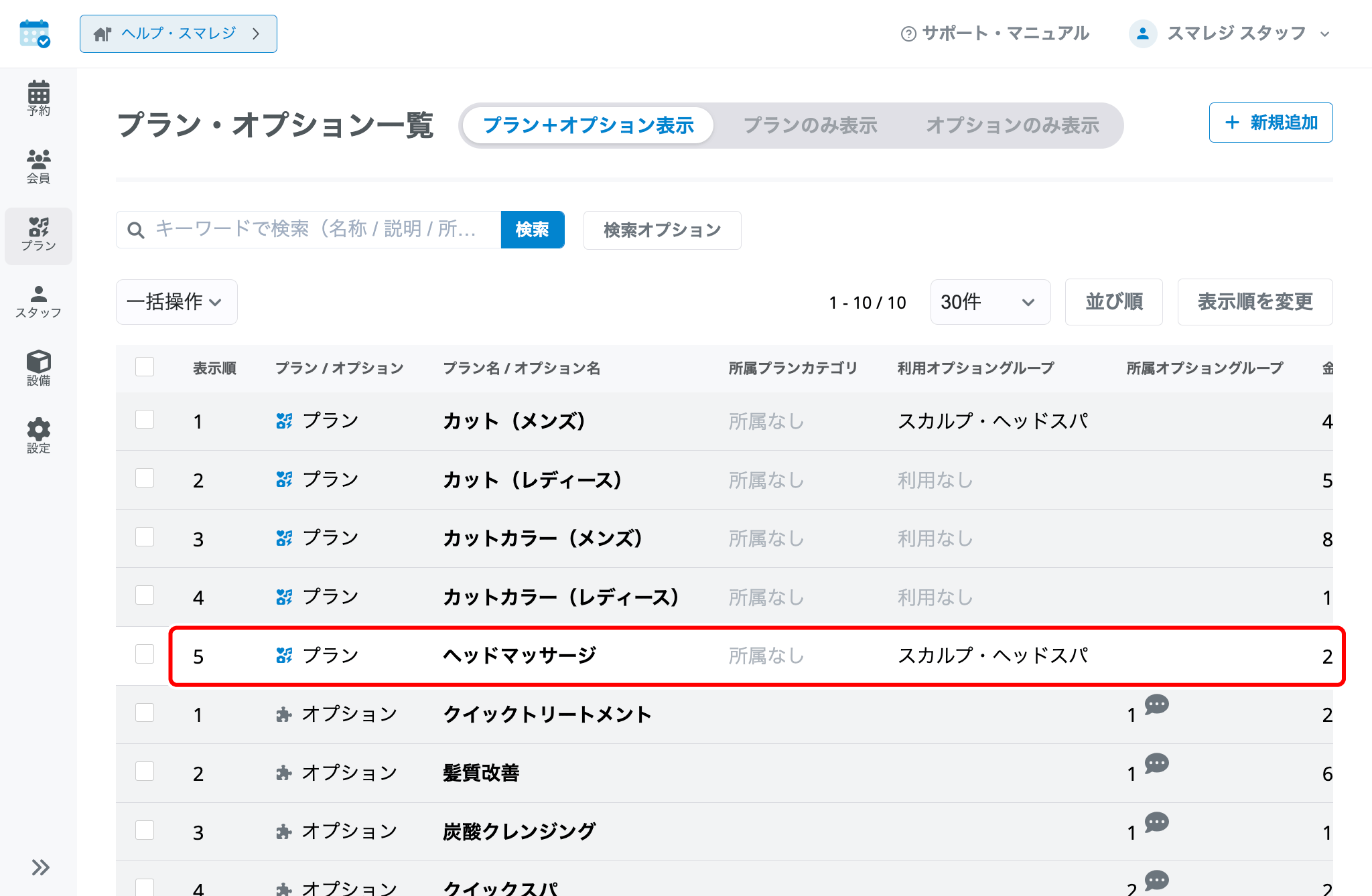
Task: Click the 検索オプション button
Action: (x=662, y=230)
